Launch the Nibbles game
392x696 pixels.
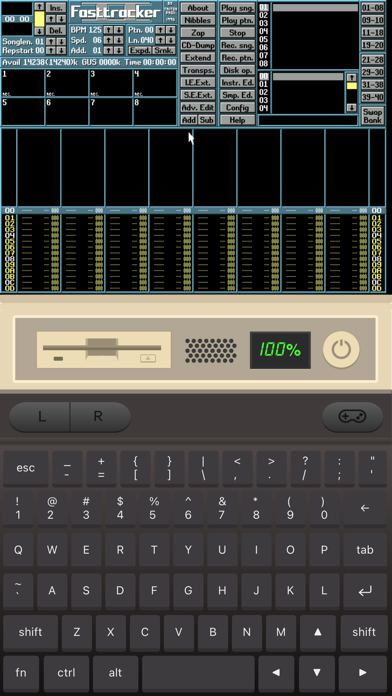click(x=198, y=20)
